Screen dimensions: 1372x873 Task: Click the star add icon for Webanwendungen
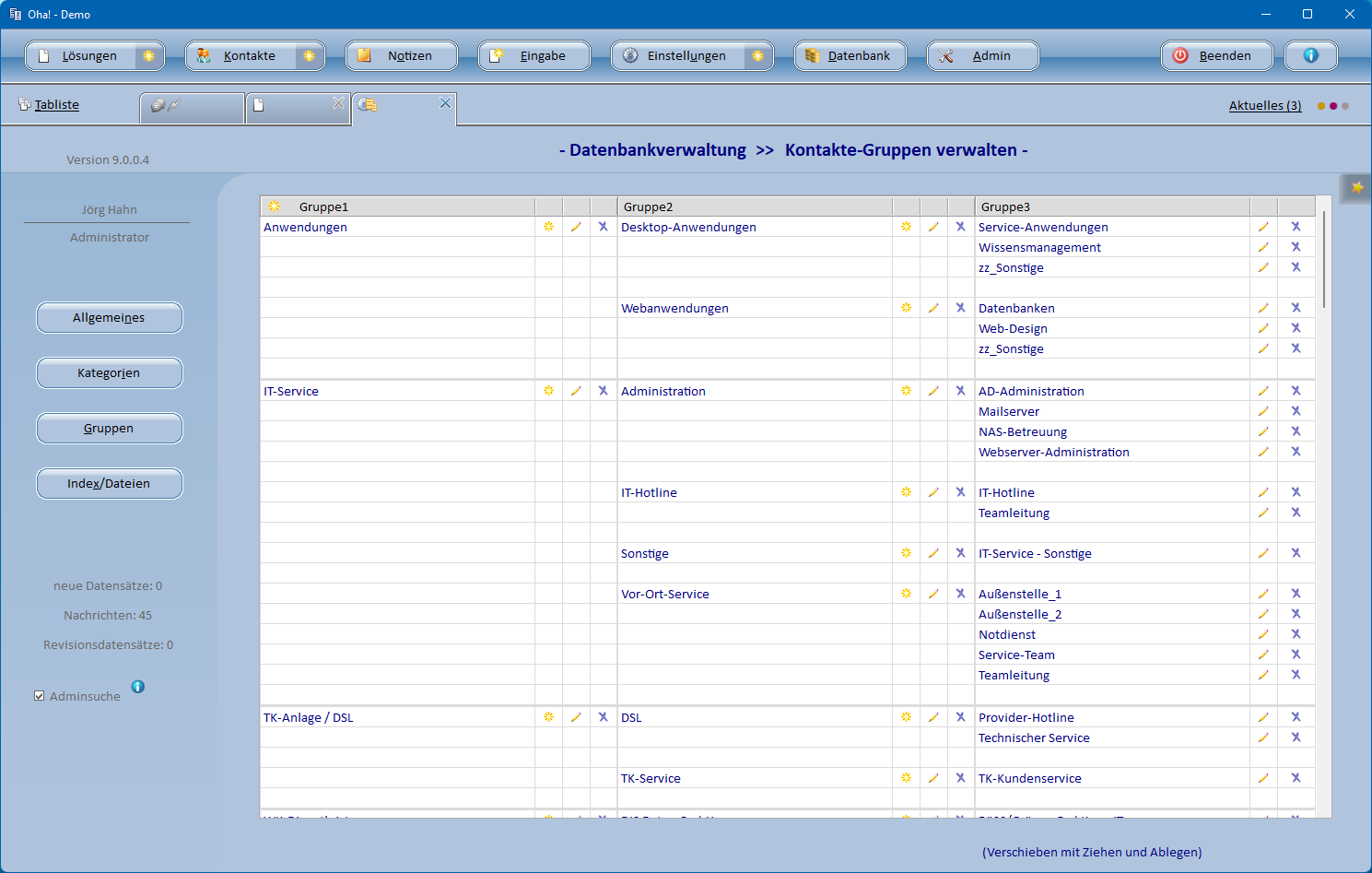906,308
